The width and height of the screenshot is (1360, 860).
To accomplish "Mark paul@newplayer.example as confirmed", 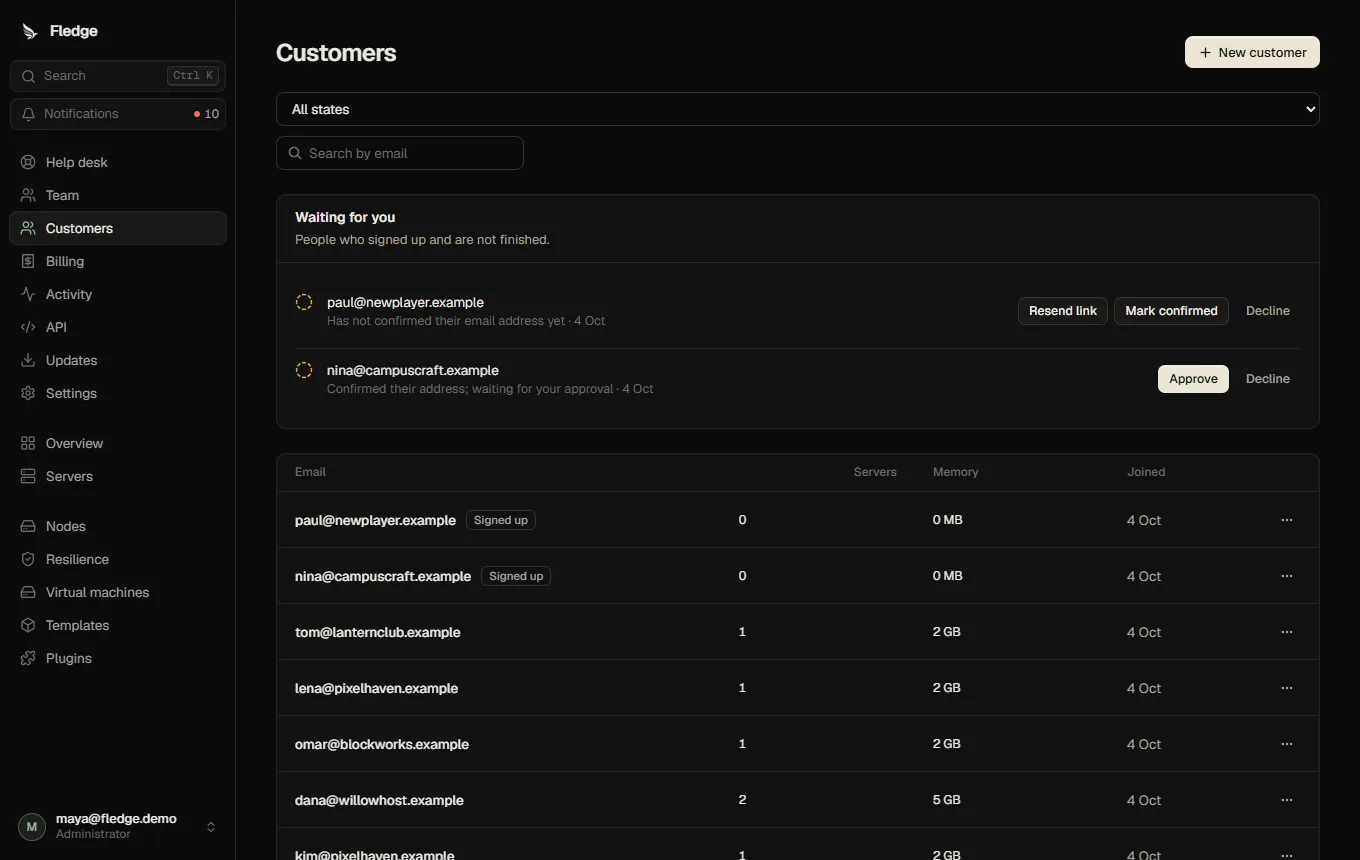I will [x=1171, y=311].
